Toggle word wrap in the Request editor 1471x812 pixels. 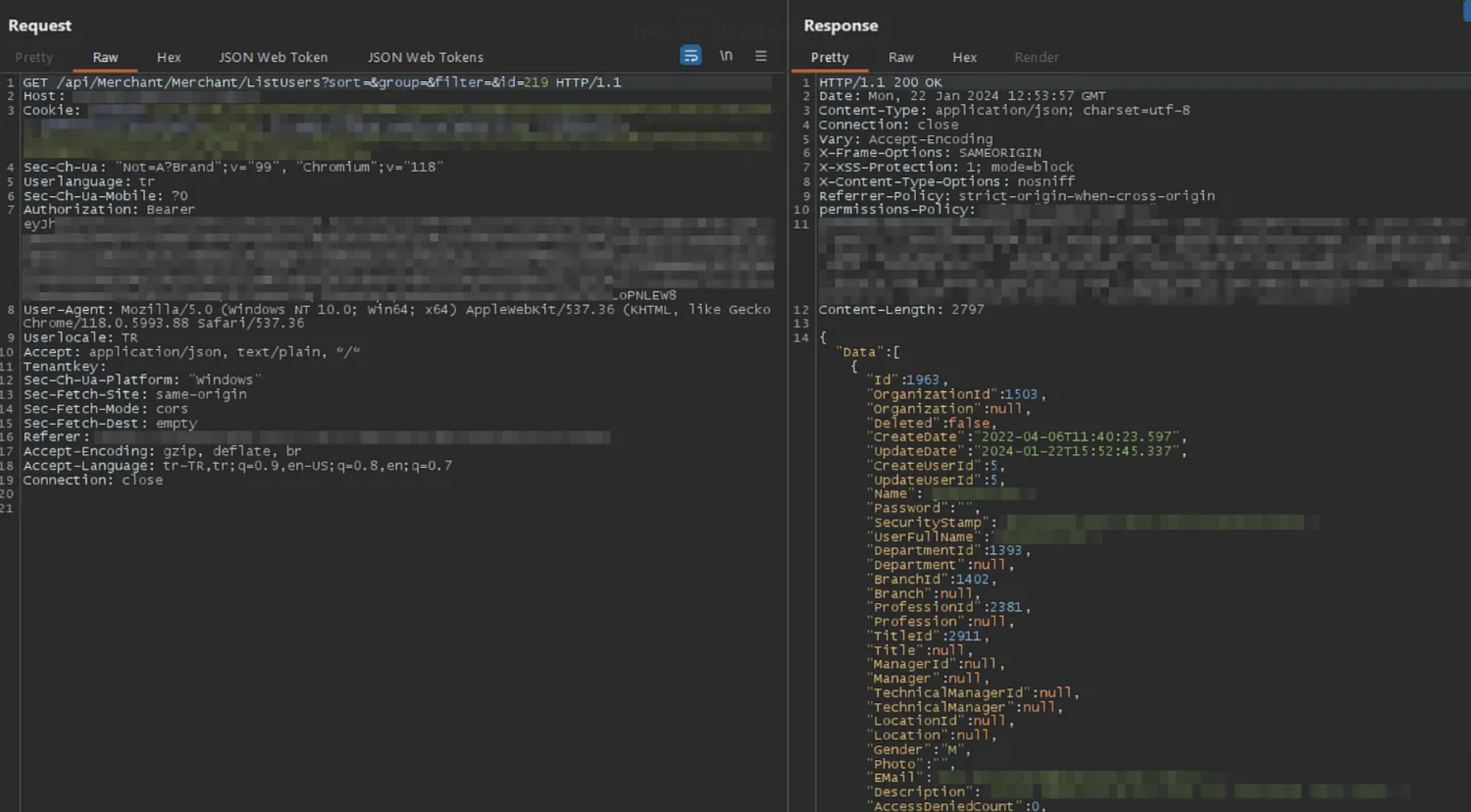(690, 56)
